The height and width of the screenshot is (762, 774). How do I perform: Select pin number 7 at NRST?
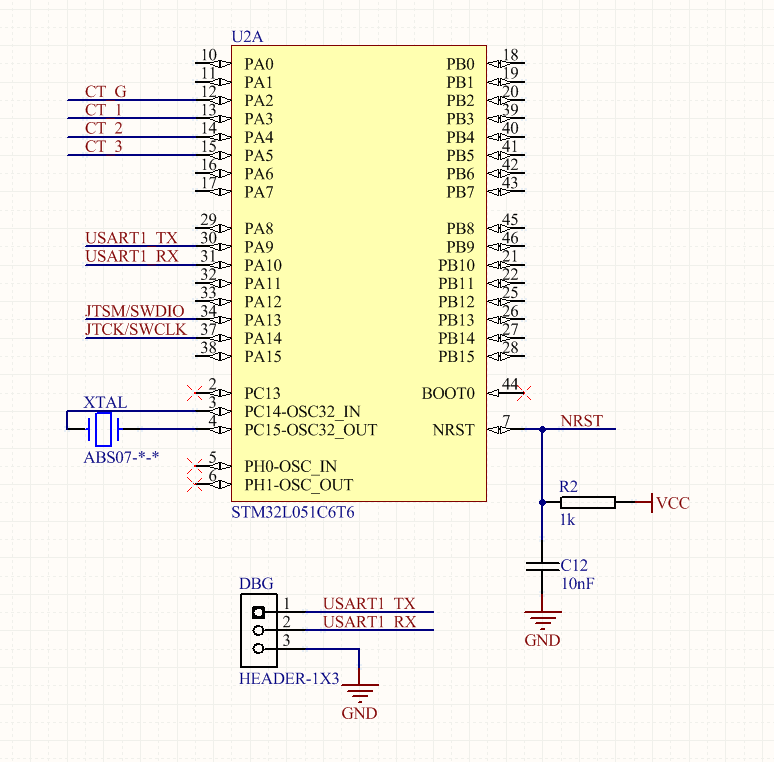[506, 420]
